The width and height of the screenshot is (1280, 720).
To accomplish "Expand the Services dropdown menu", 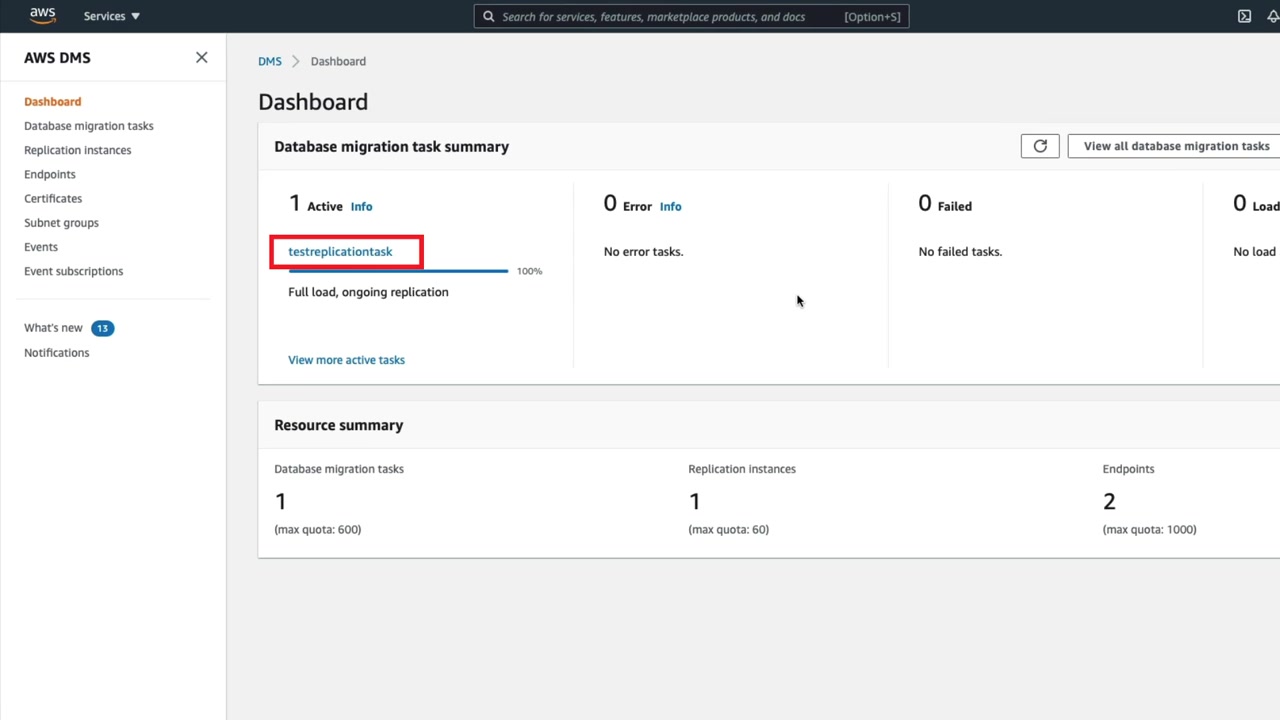I will pyautogui.click(x=112, y=16).
